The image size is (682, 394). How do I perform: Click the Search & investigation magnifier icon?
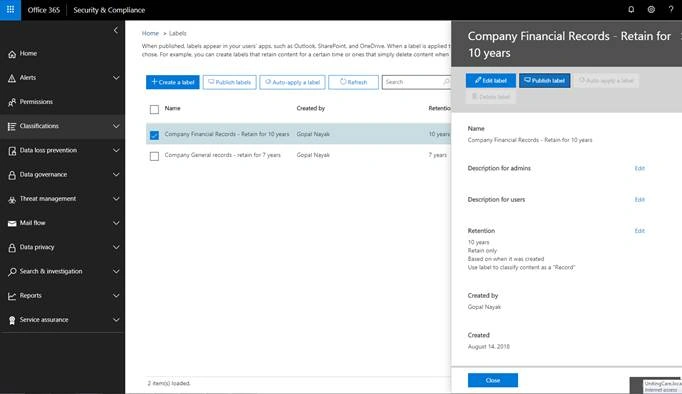point(12,272)
